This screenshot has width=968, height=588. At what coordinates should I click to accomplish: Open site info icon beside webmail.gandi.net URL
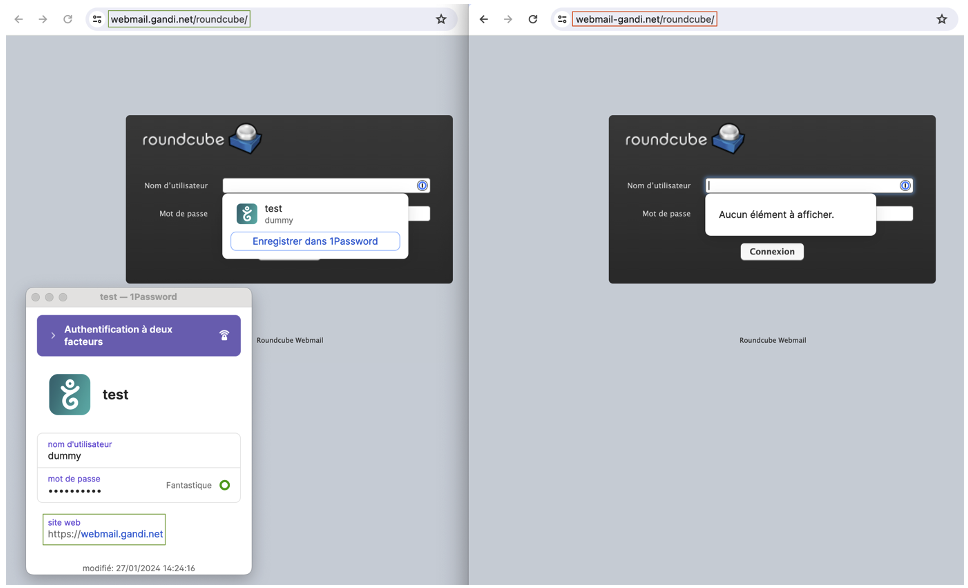97,19
